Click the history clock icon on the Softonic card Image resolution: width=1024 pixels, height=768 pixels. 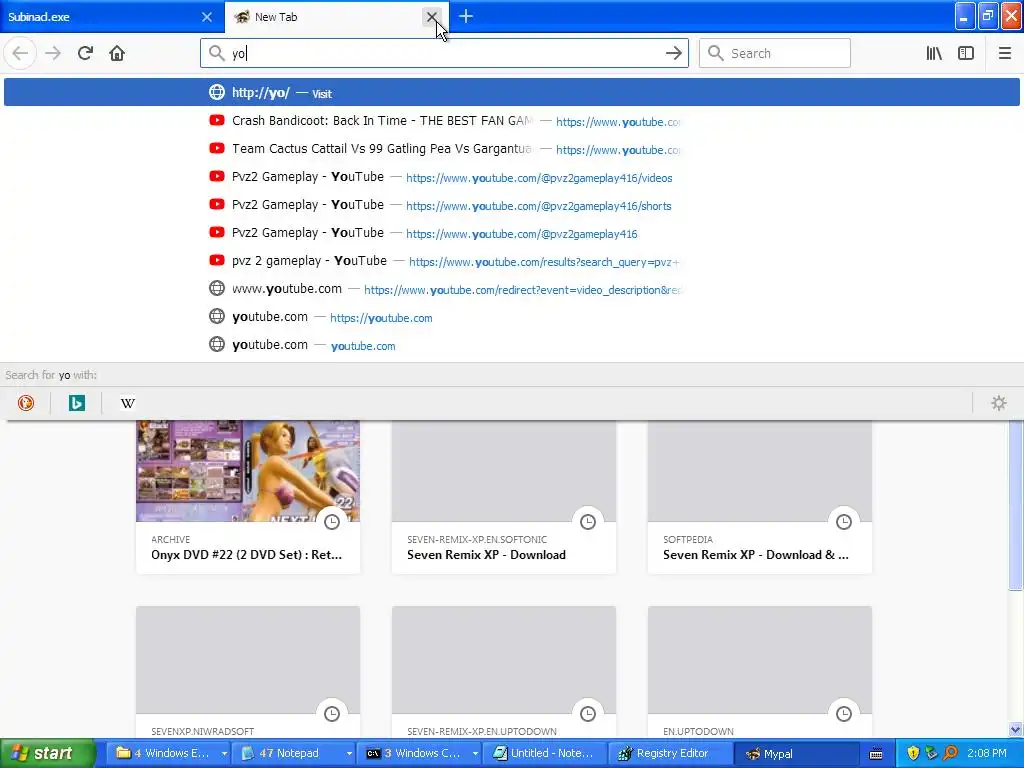click(588, 522)
